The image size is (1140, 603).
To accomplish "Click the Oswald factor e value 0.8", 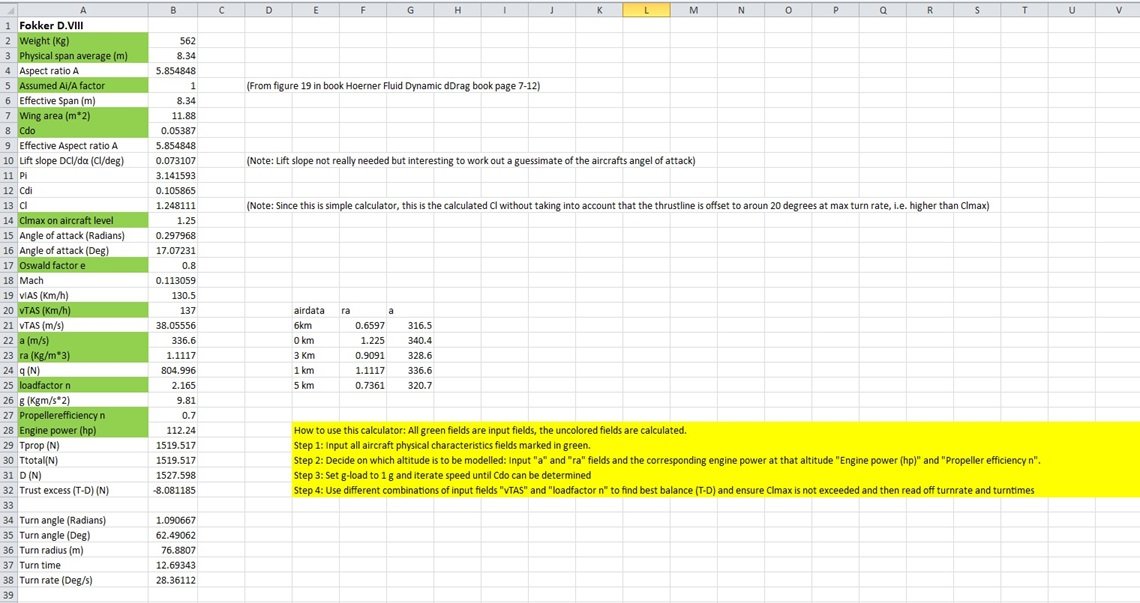I will tap(173, 265).
